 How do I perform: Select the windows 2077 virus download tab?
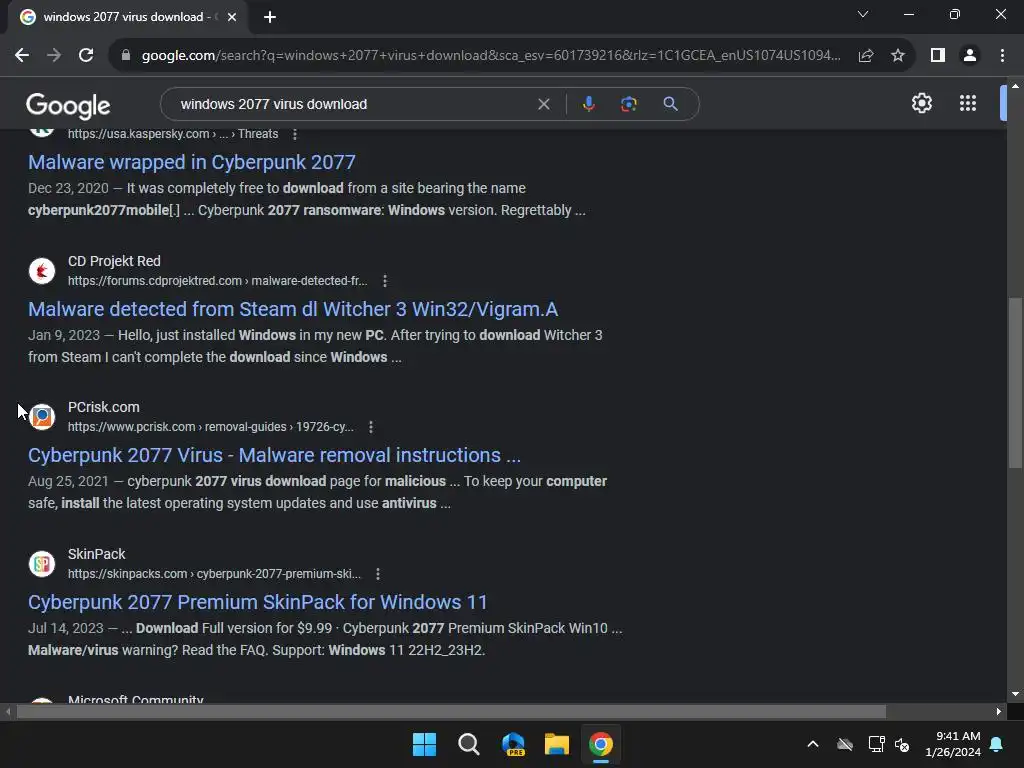(128, 17)
